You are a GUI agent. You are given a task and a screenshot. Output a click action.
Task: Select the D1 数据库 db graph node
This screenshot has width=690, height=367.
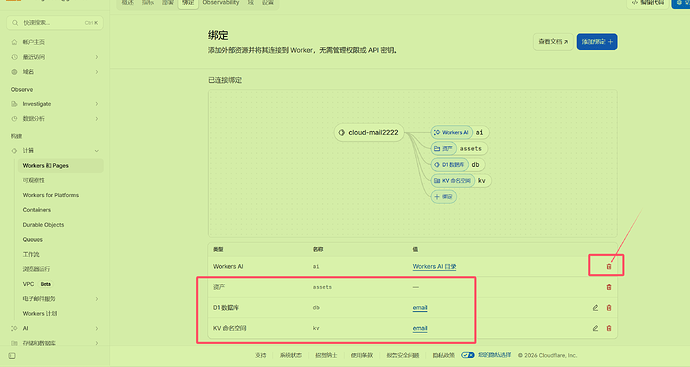457,165
